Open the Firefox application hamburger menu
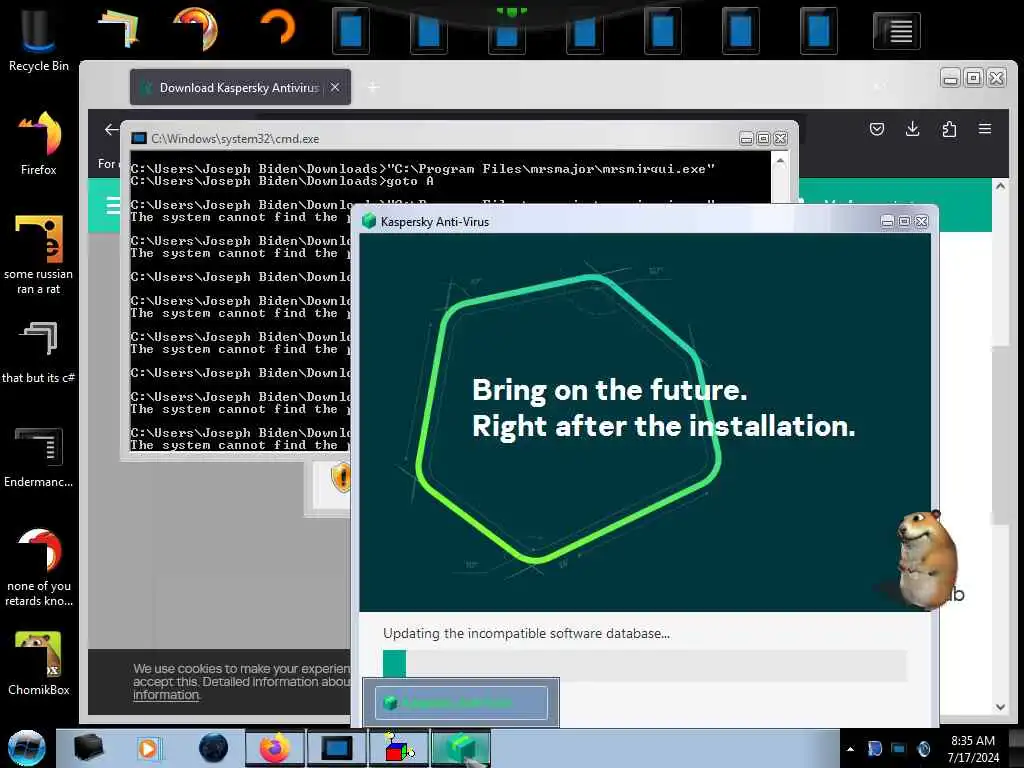 pyautogui.click(x=985, y=129)
